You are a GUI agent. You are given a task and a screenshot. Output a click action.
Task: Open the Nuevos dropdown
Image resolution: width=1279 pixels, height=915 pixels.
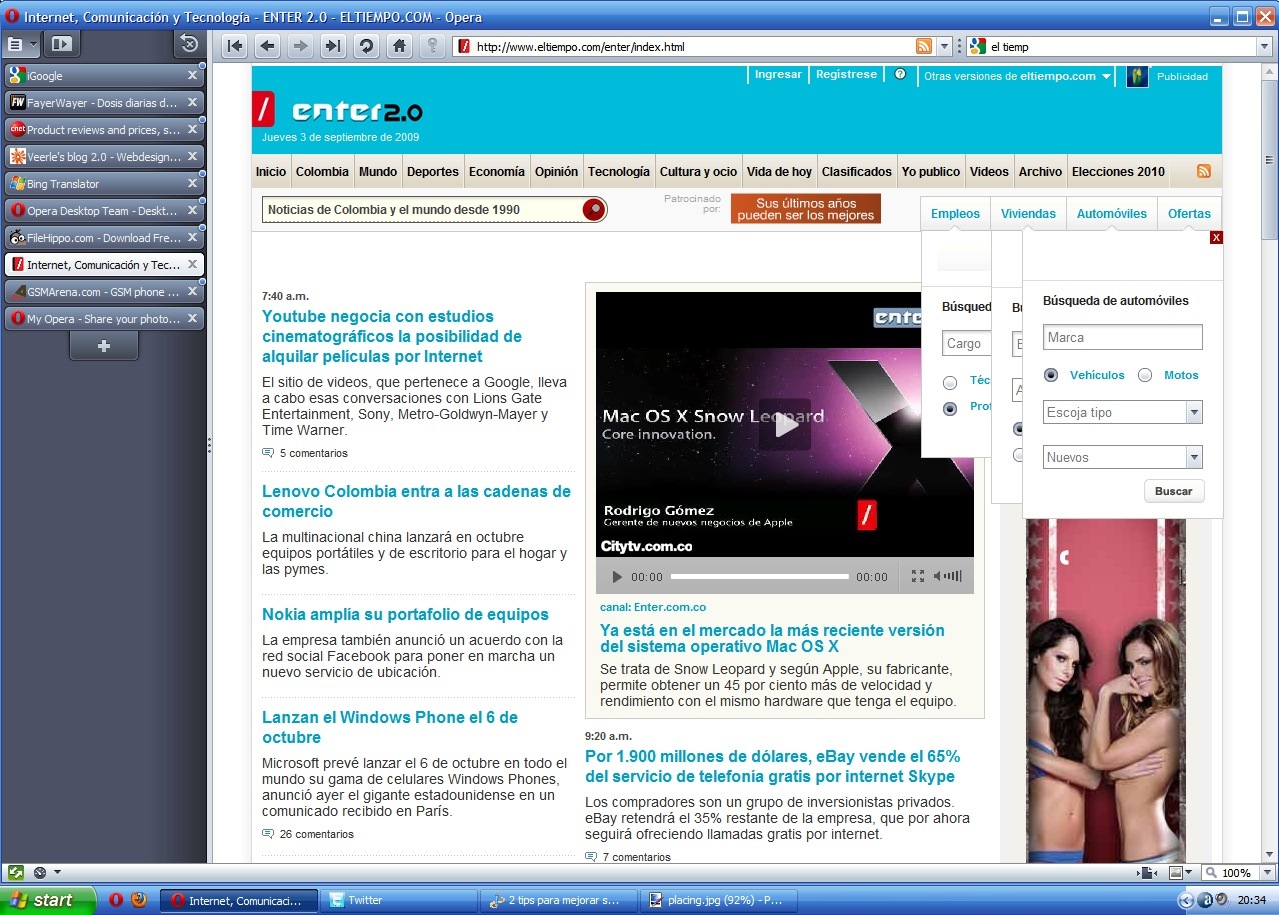pos(1122,457)
